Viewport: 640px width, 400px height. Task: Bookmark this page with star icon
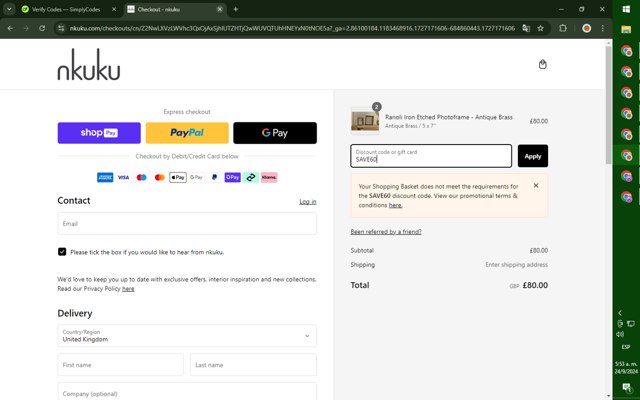point(540,28)
